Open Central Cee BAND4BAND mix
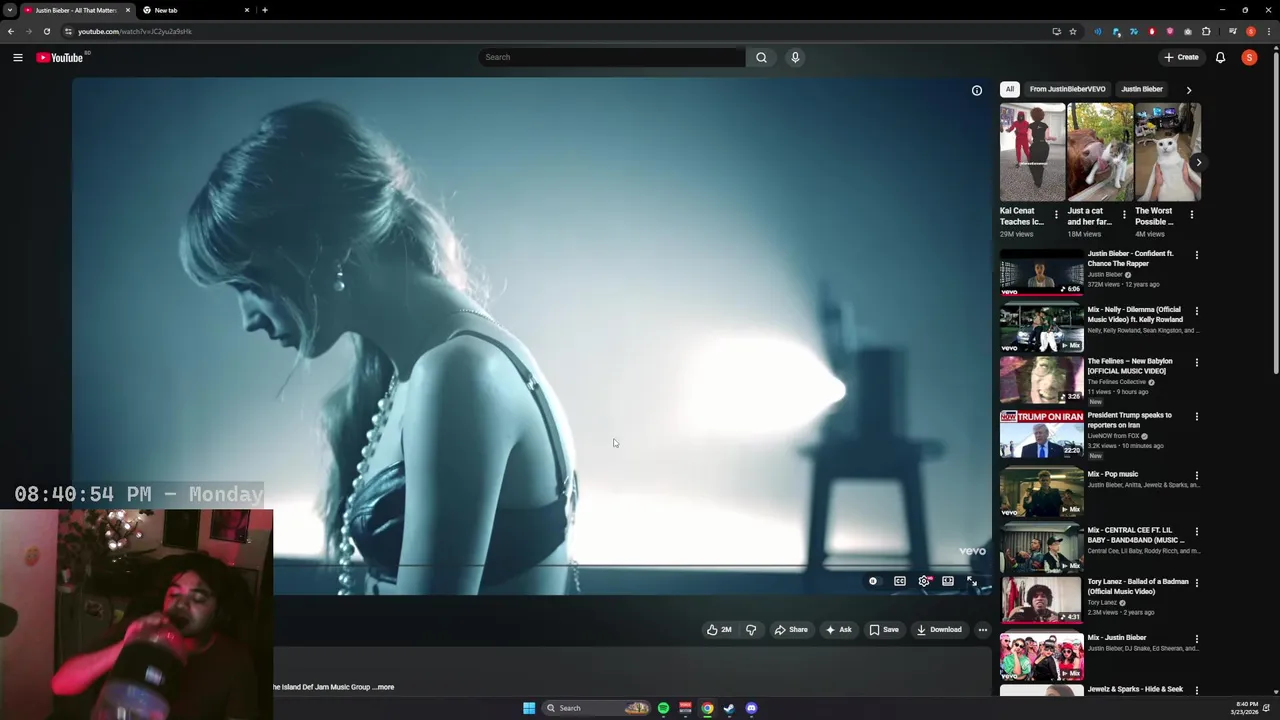 coord(1041,548)
